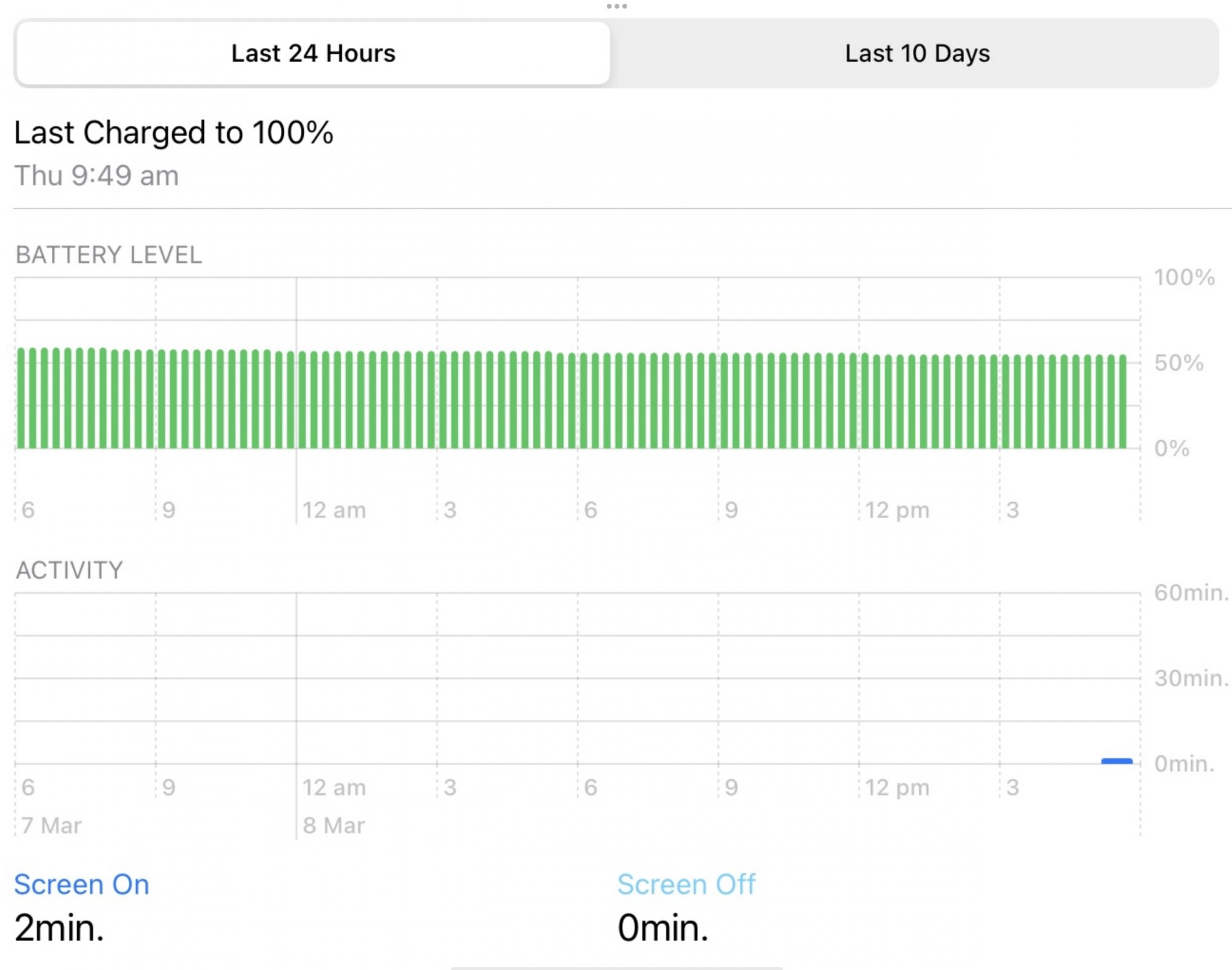1232x970 pixels.
Task: Switch to Last 10 Days tab
Action: pos(917,54)
